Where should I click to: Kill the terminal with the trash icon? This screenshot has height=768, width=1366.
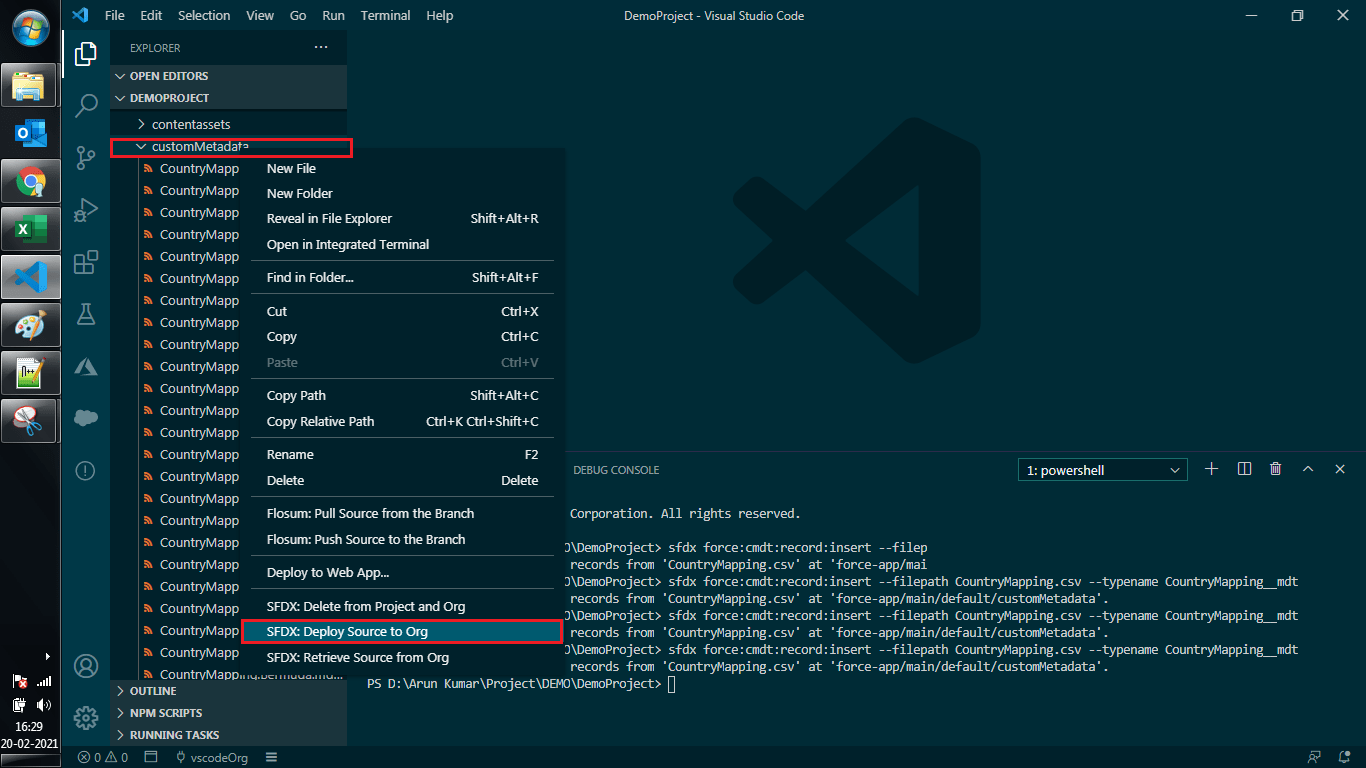tap(1276, 469)
